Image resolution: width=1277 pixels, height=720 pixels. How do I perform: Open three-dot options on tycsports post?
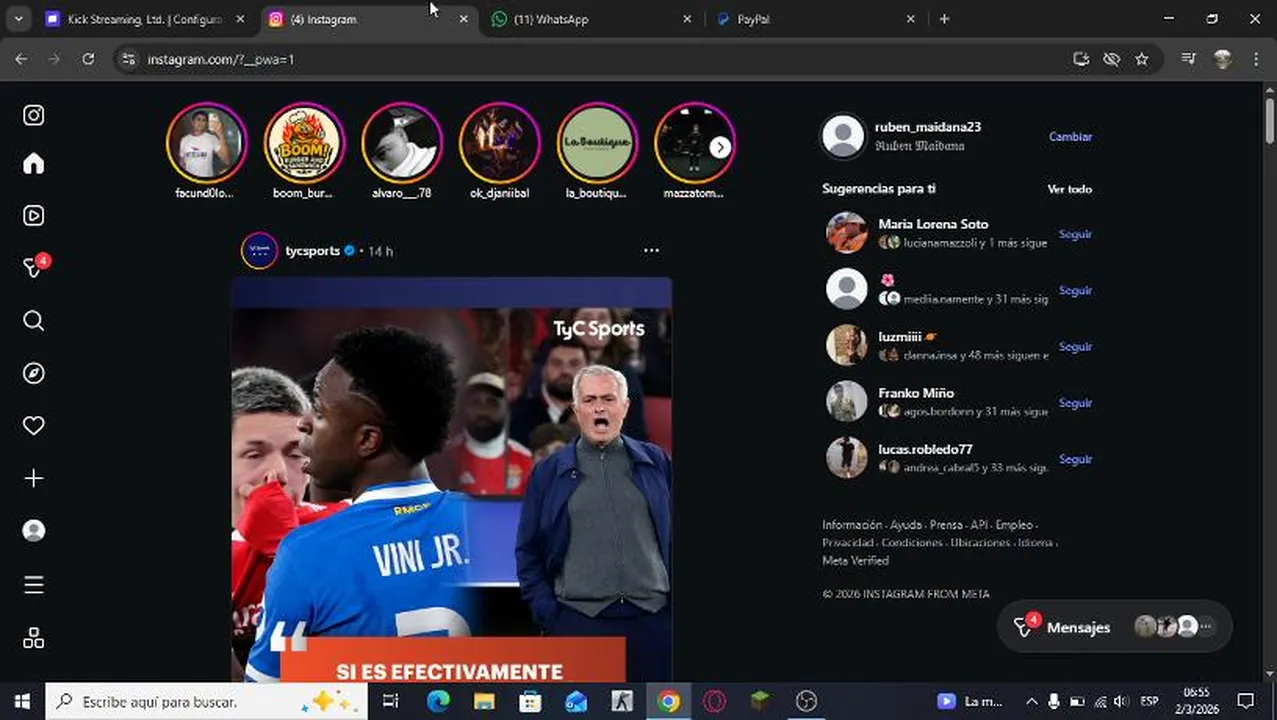click(x=651, y=250)
